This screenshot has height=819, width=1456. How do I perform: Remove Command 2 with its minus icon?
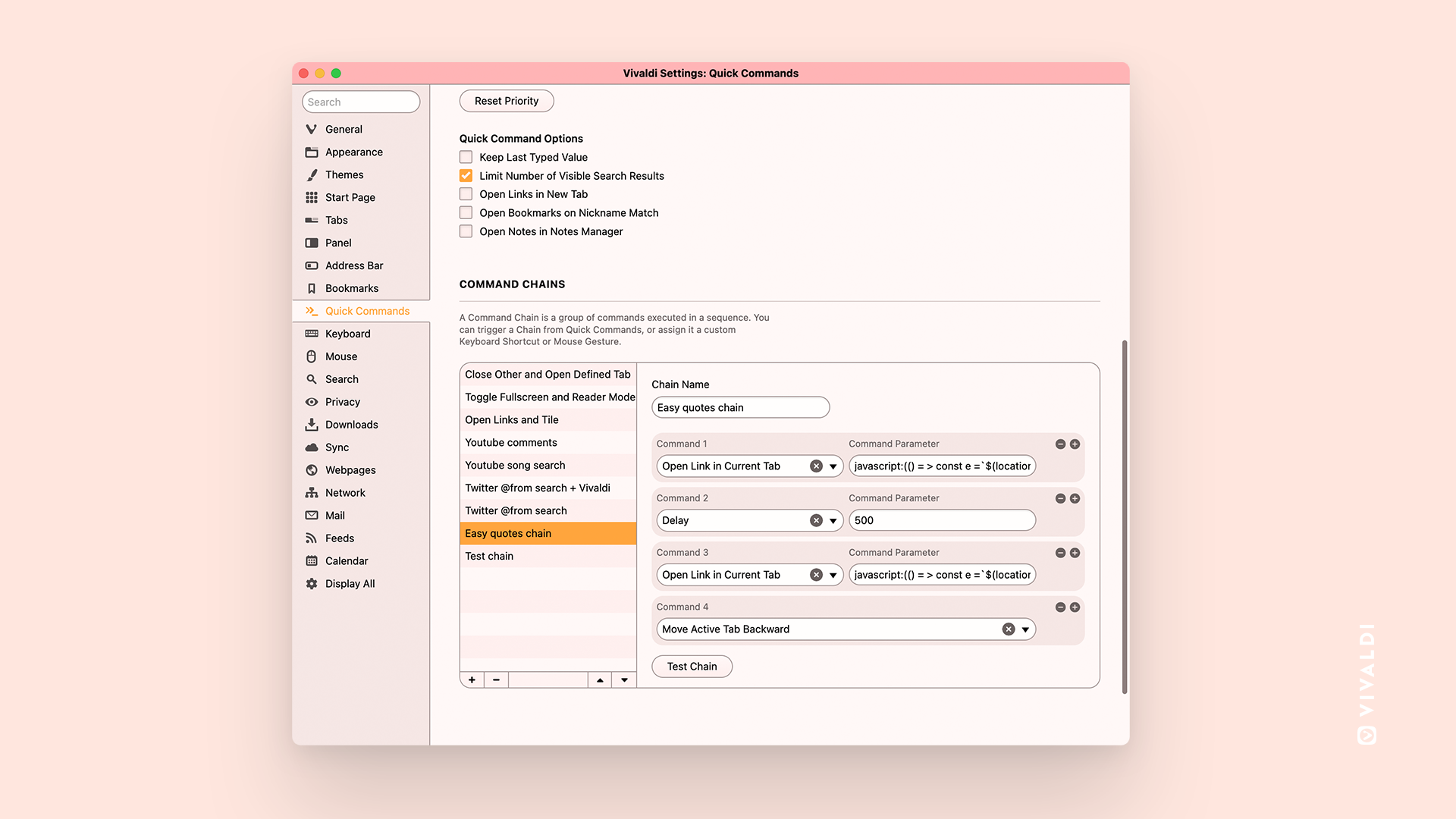pyautogui.click(x=1060, y=499)
